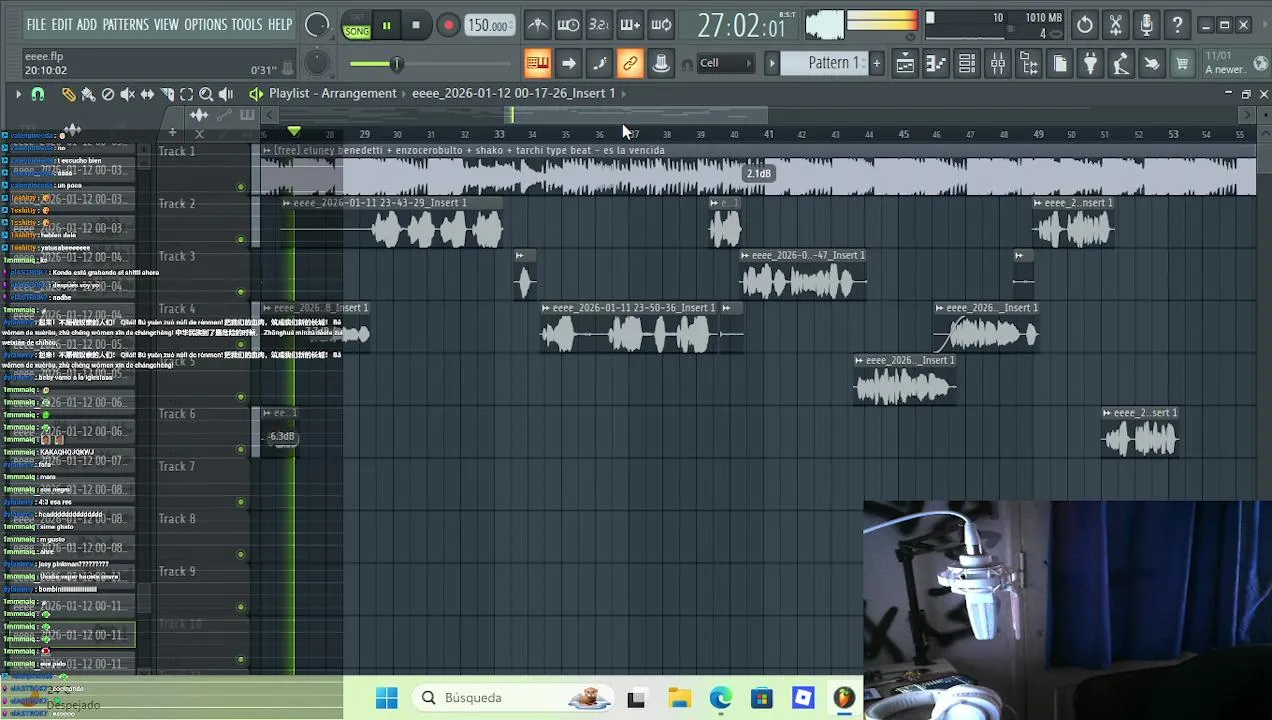Viewport: 1272px width, 720px height.
Task: Adjust the green song position slider
Action: click(396, 64)
